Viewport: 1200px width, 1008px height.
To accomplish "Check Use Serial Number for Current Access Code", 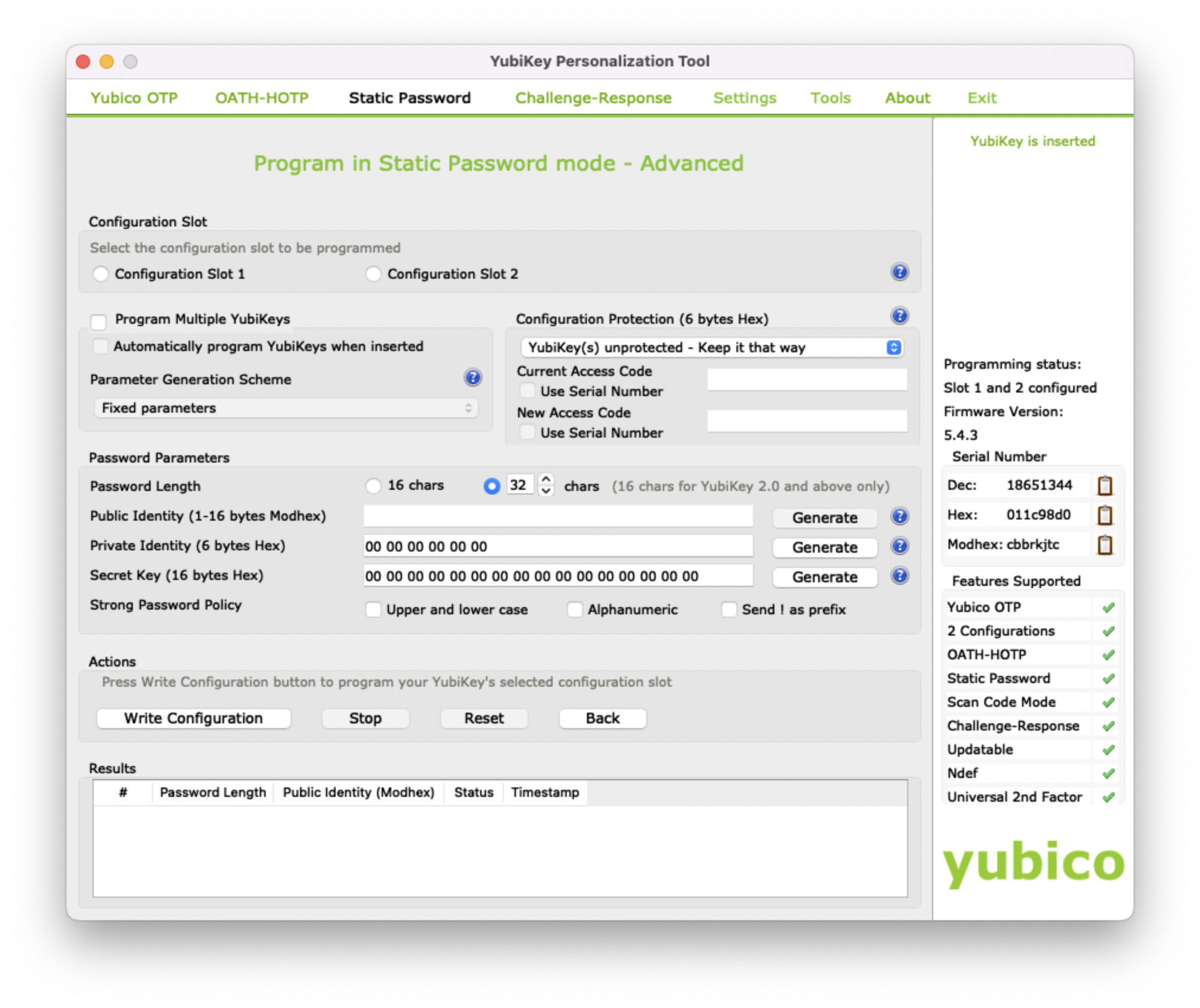I will (527, 391).
